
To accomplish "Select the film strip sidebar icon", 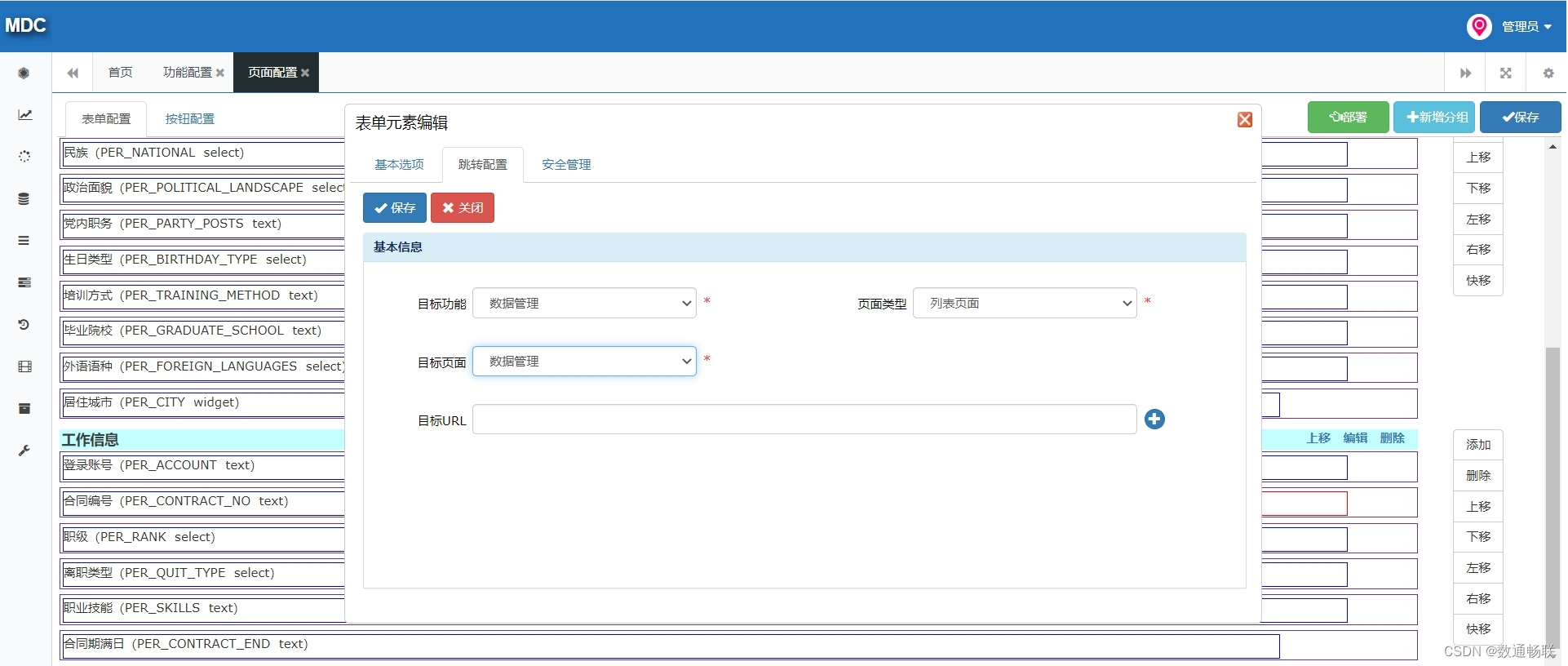I will click(x=24, y=366).
